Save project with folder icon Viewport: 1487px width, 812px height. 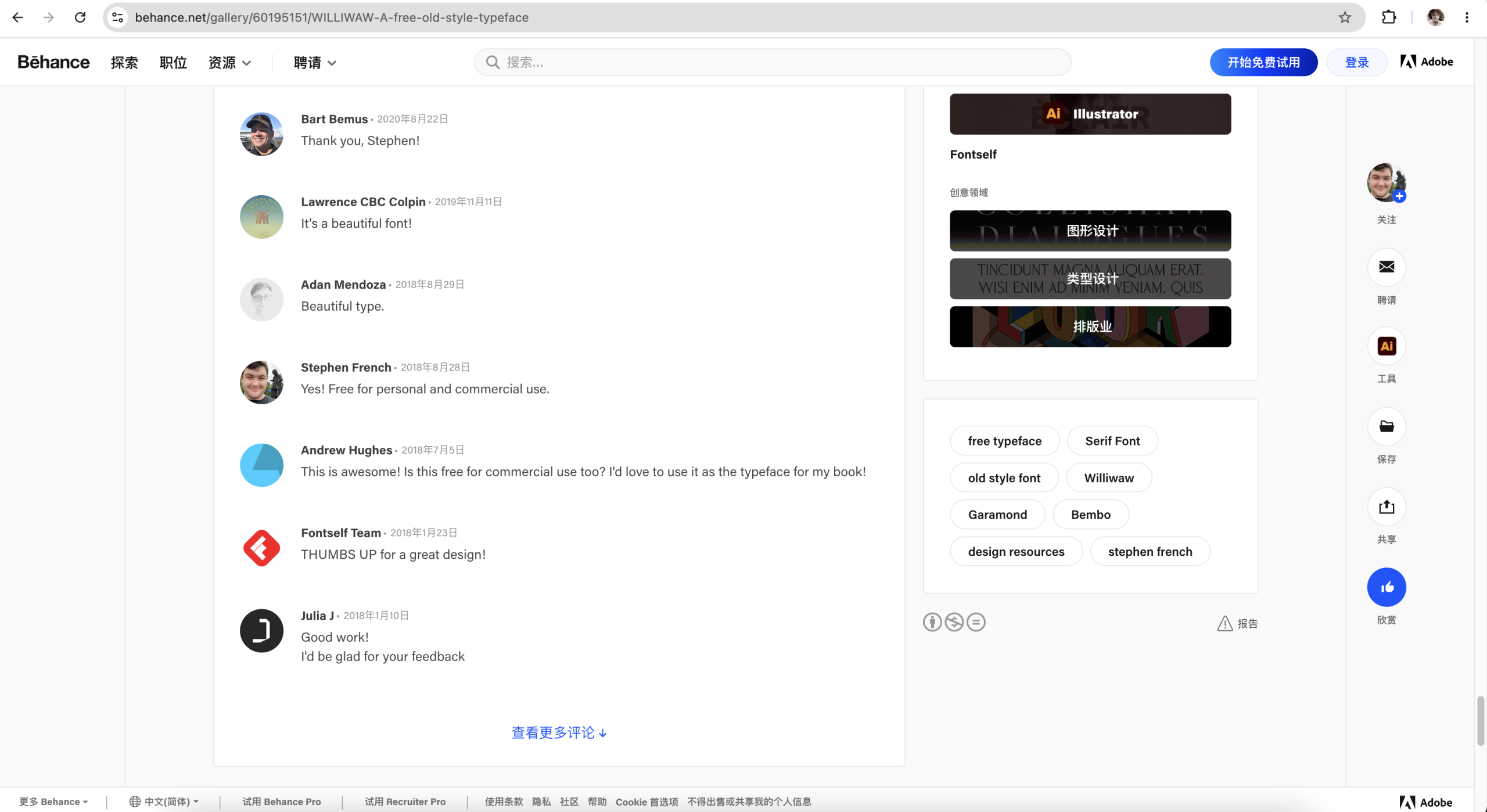1387,426
